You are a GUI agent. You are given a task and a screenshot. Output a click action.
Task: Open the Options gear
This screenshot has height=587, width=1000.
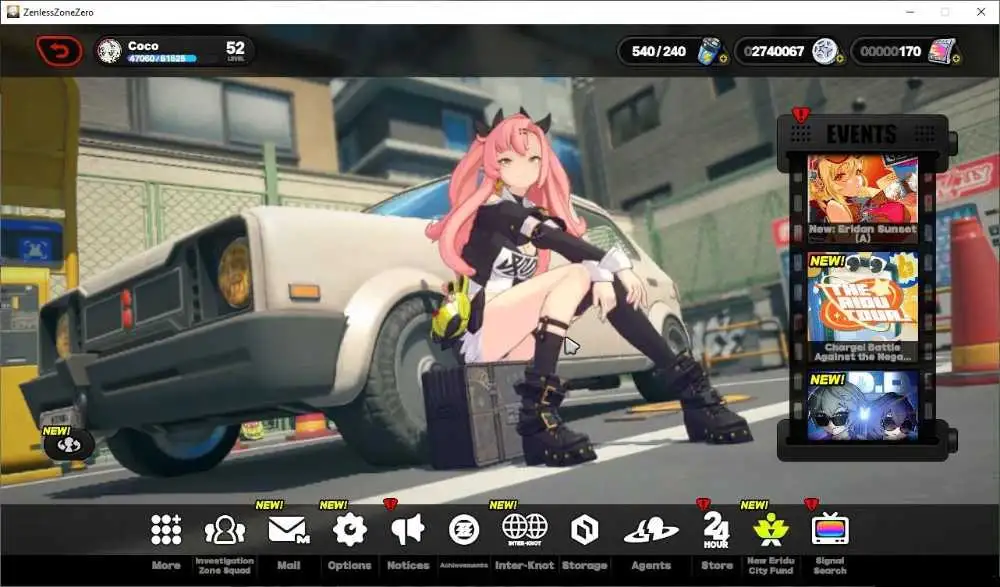[349, 530]
